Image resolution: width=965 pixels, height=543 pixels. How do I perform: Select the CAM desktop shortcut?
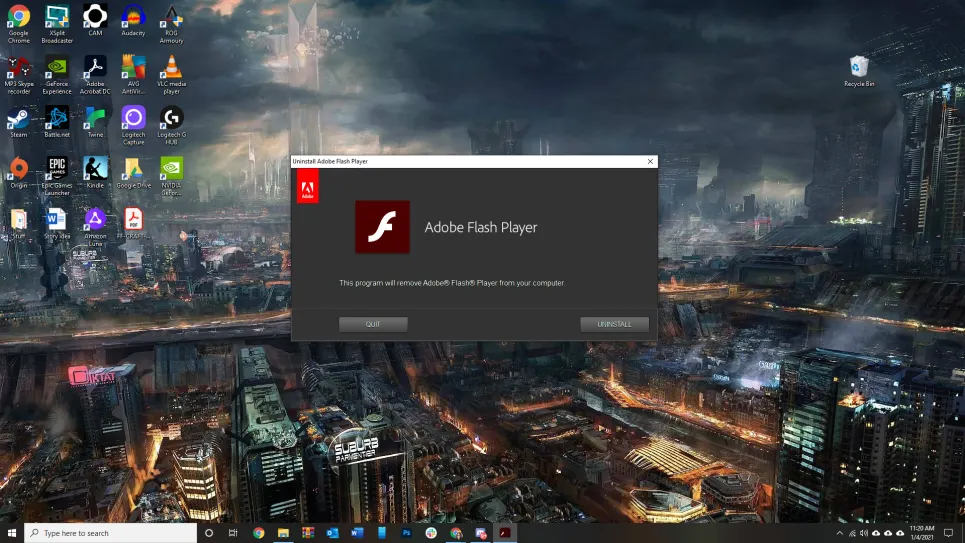(x=95, y=20)
